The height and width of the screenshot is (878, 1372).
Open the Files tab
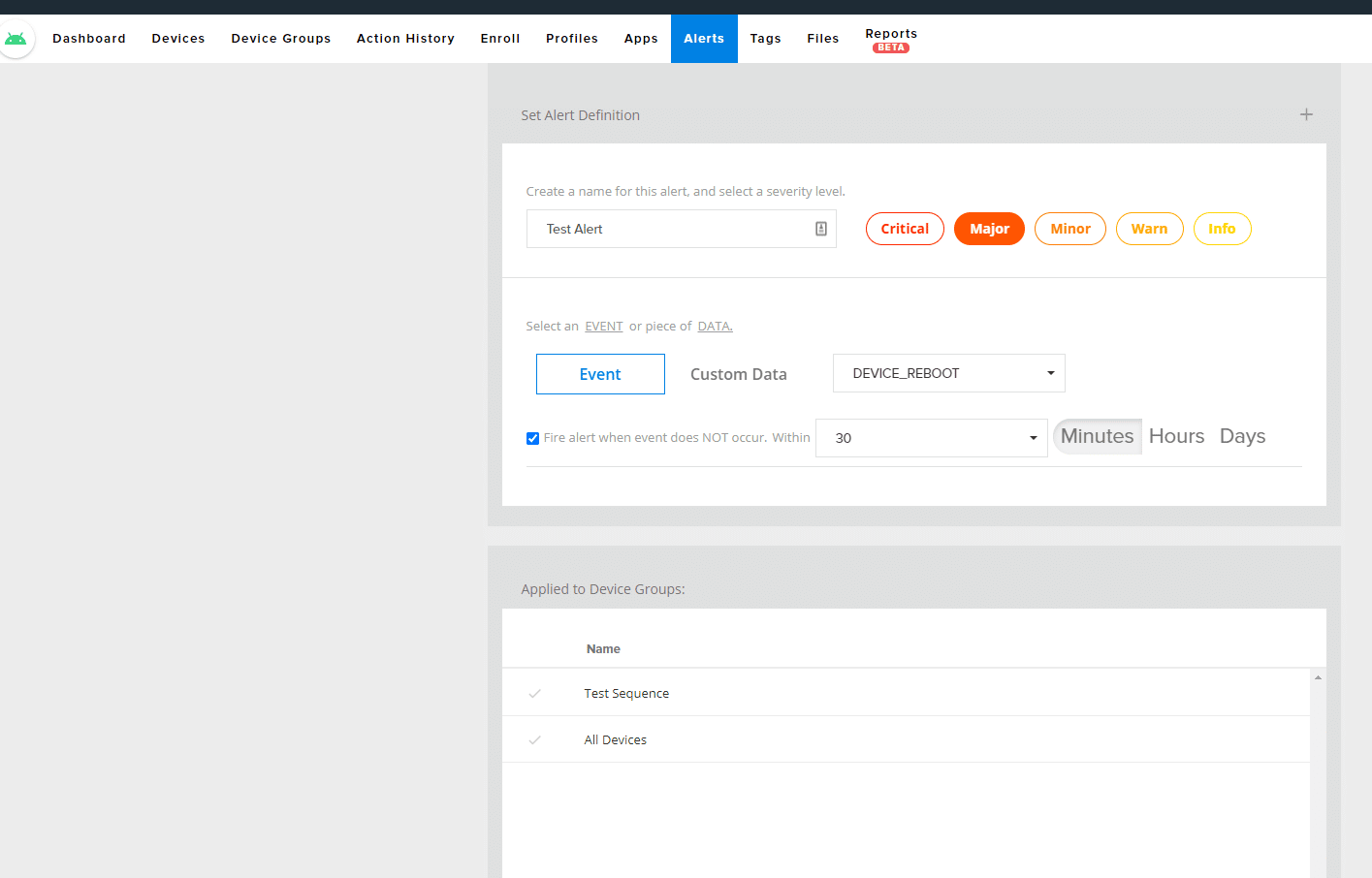(823, 39)
